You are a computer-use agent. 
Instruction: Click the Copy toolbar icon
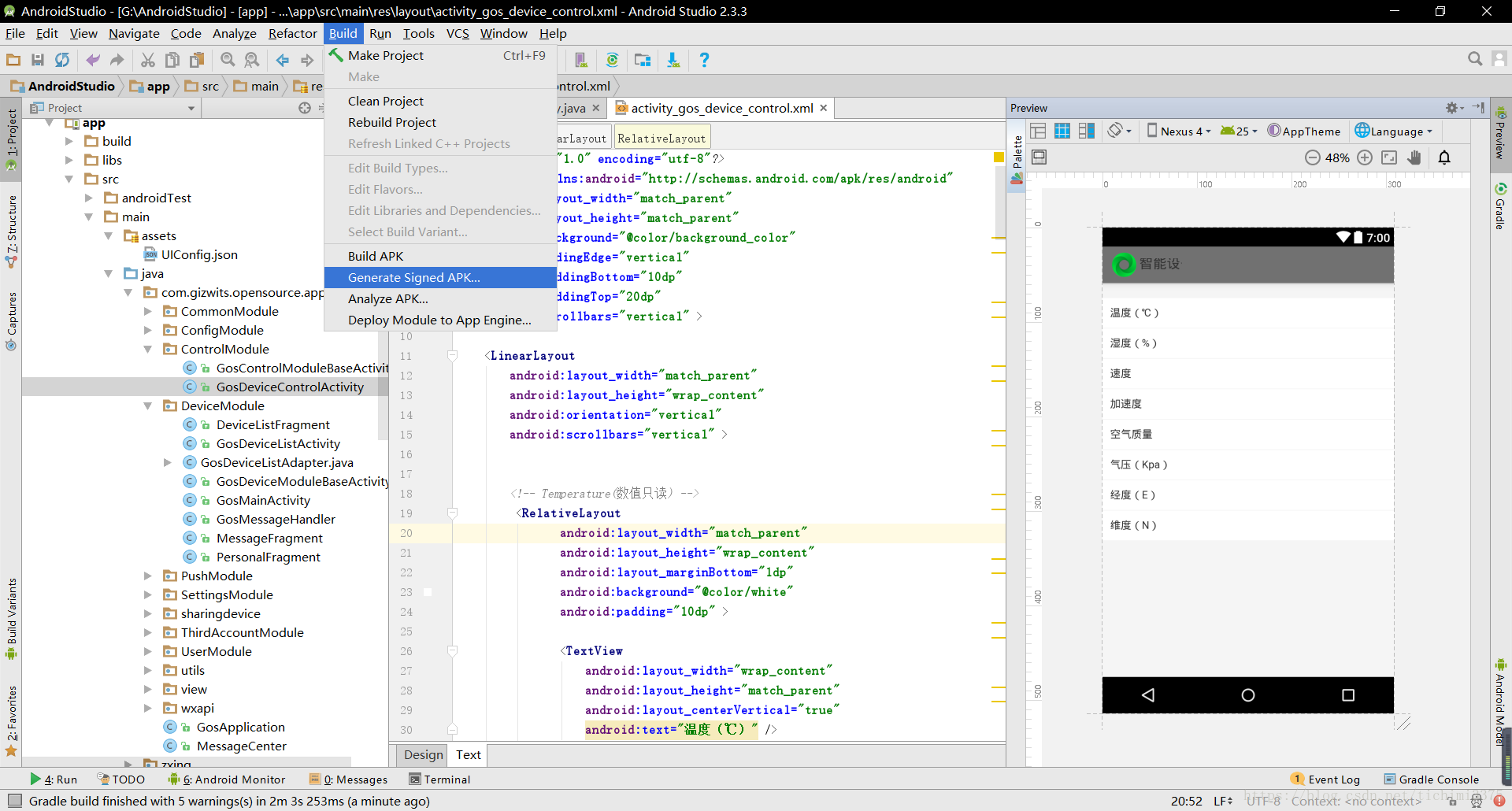click(172, 60)
